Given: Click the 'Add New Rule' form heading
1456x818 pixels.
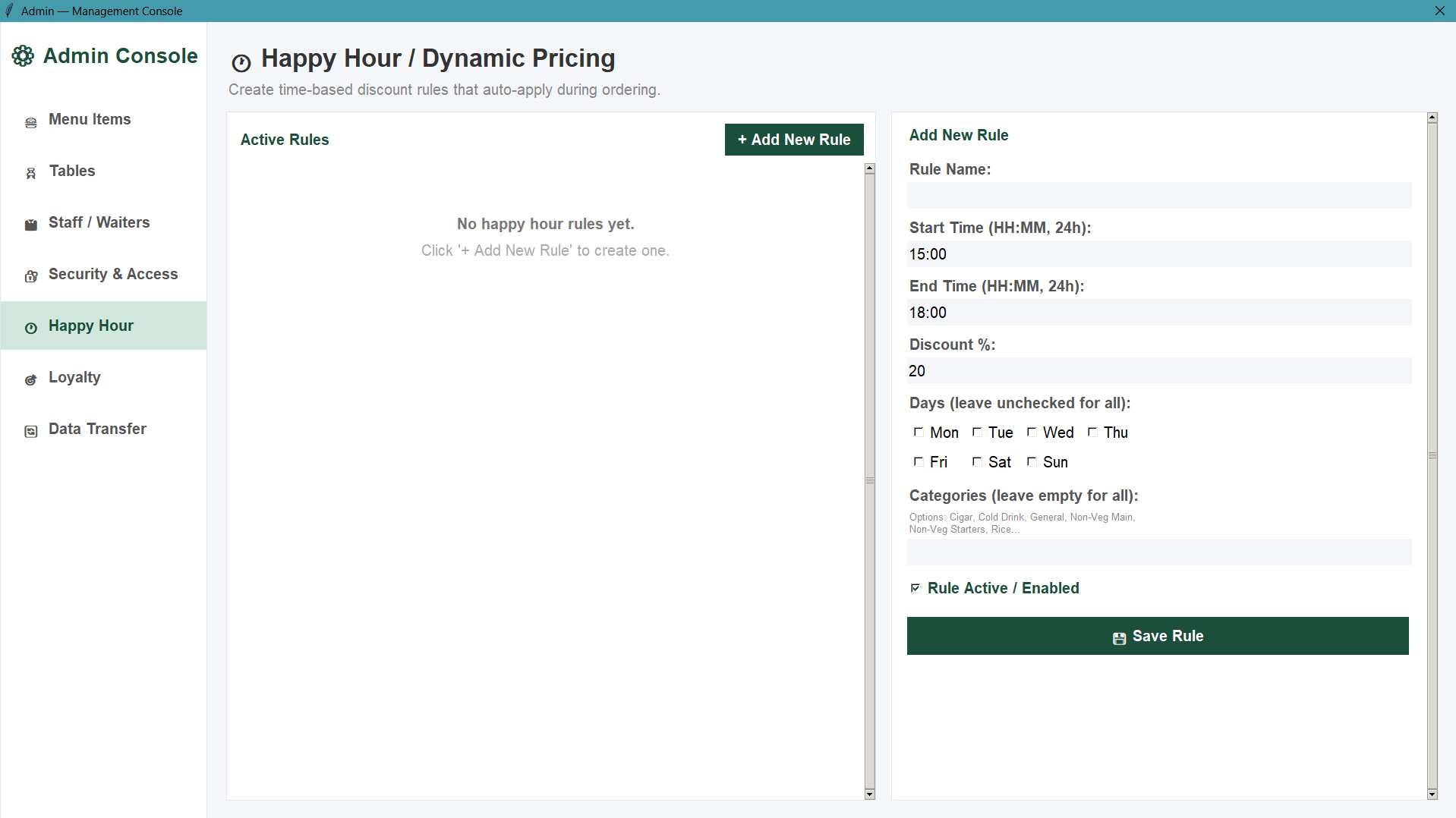Looking at the screenshot, I should click(959, 135).
